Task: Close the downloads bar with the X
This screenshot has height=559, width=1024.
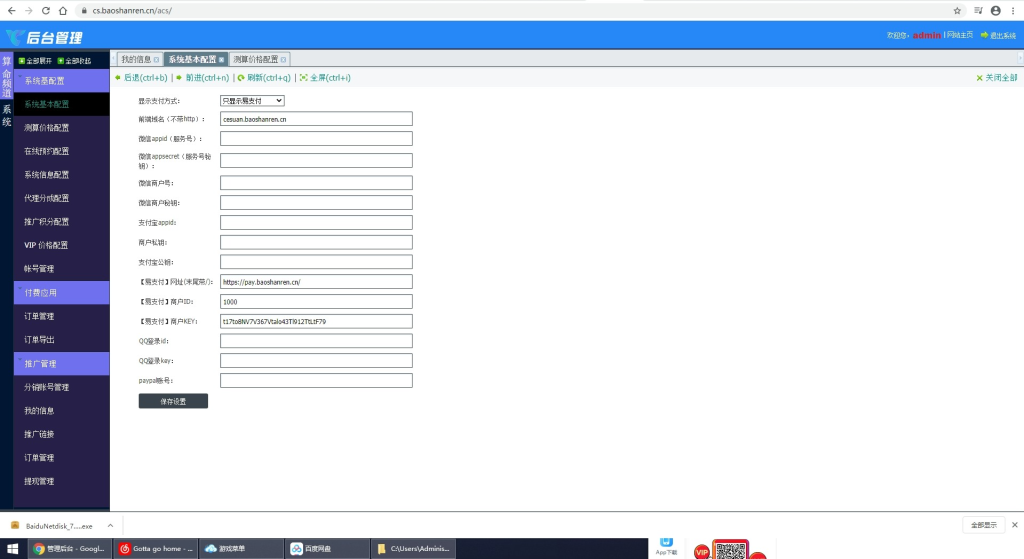Action: click(x=1014, y=525)
